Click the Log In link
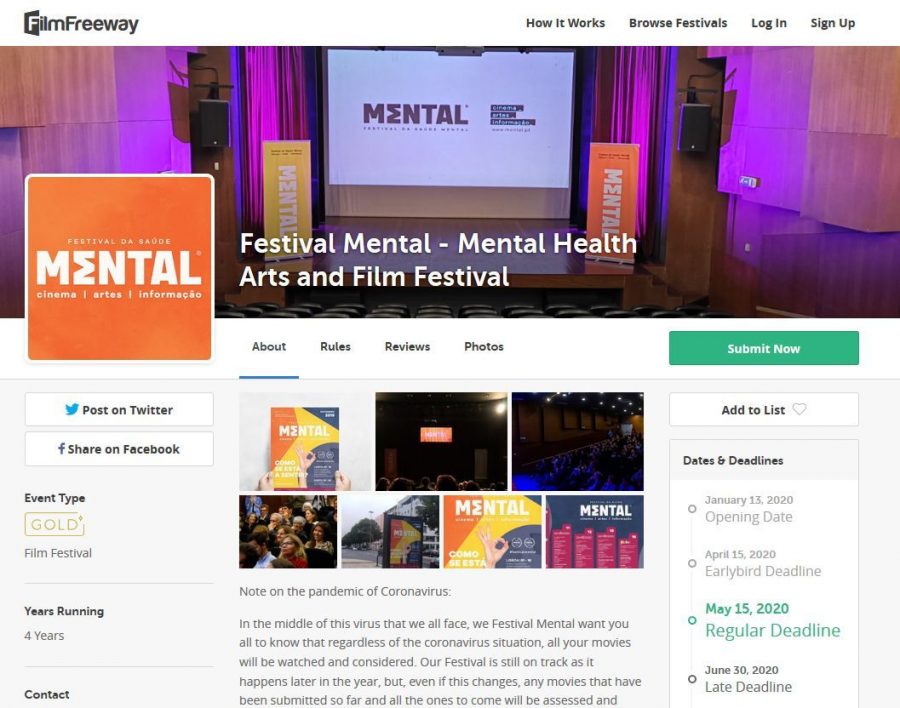The height and width of the screenshot is (708, 900). coord(769,23)
